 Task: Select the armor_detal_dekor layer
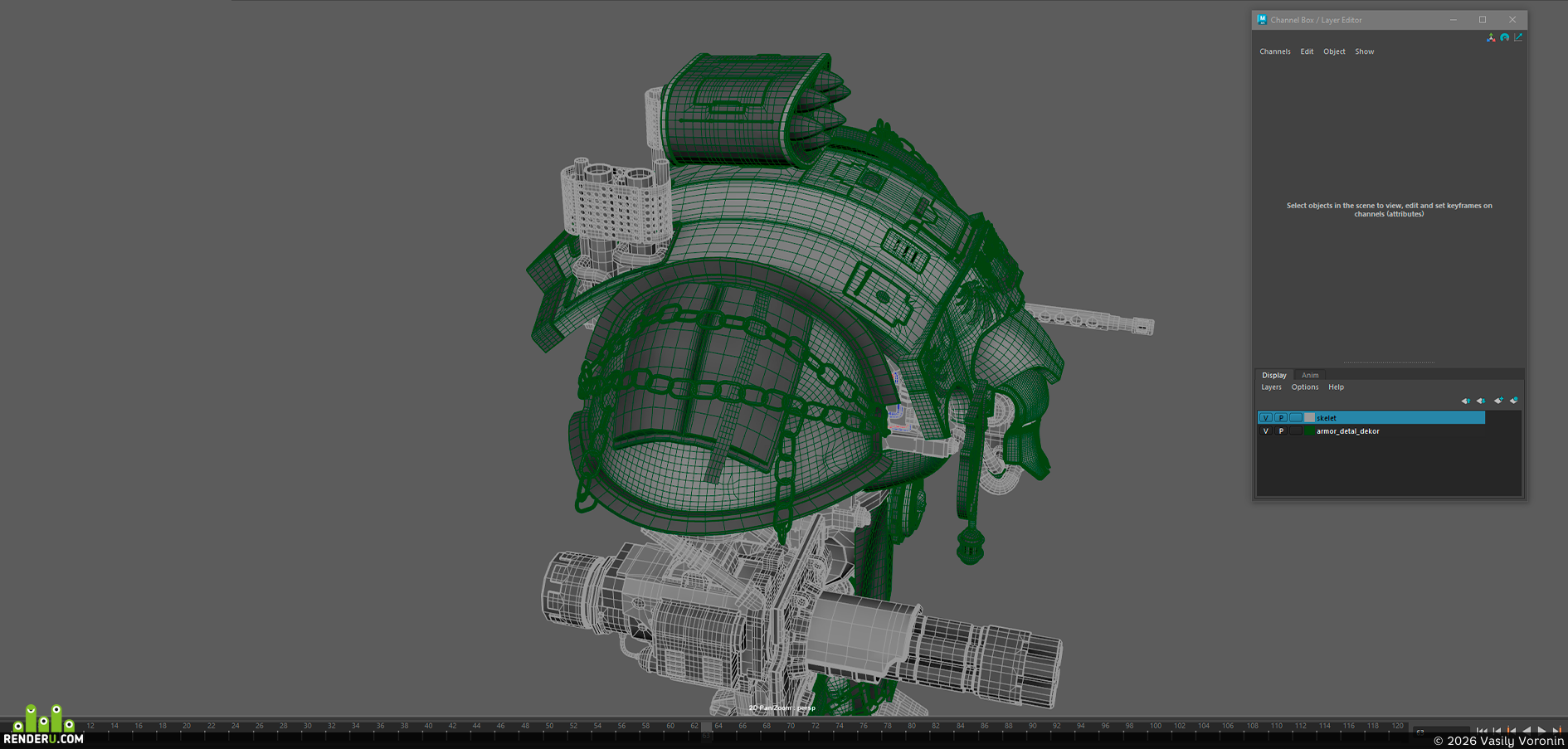(1371, 431)
